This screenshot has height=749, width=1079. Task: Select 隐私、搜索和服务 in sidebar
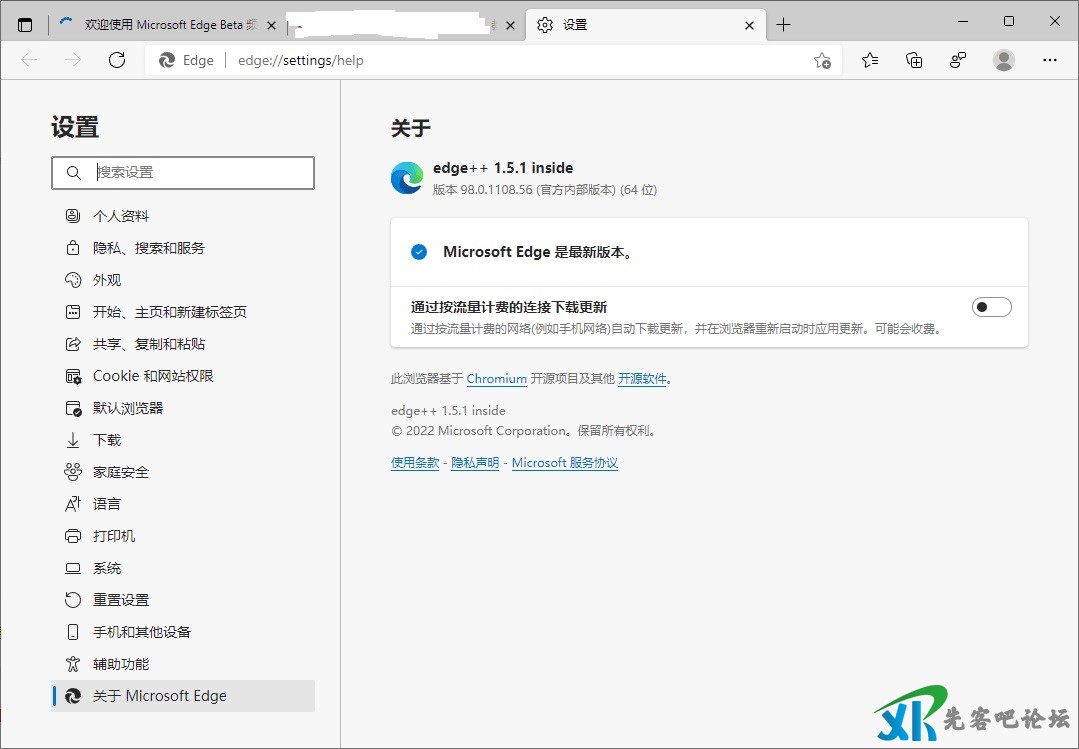tap(148, 248)
